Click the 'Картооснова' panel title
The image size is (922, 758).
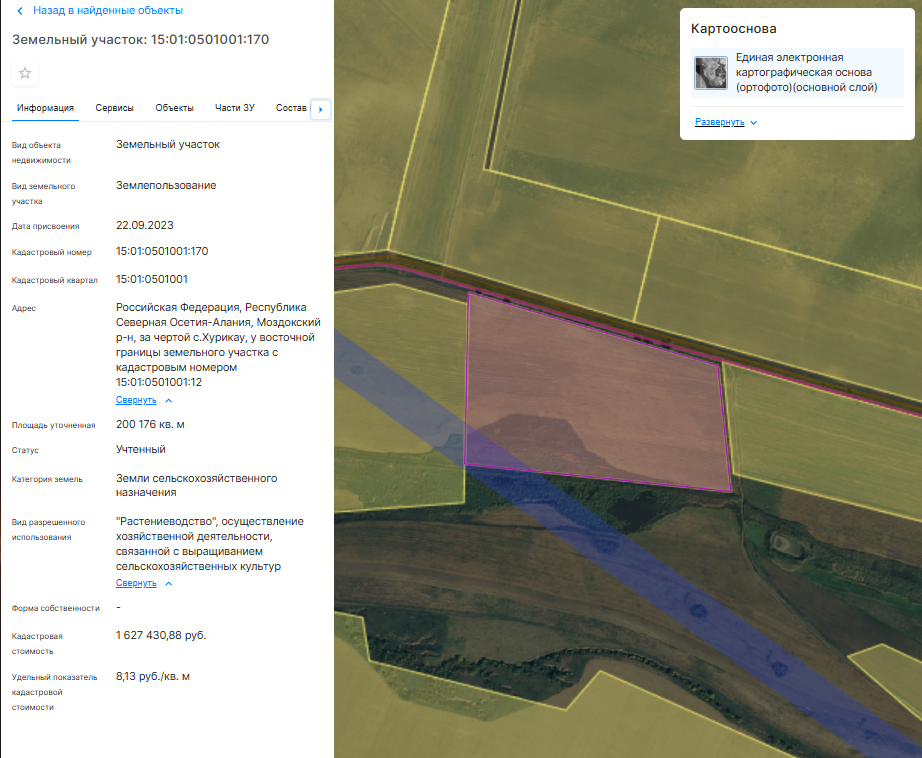pyautogui.click(x=733, y=28)
